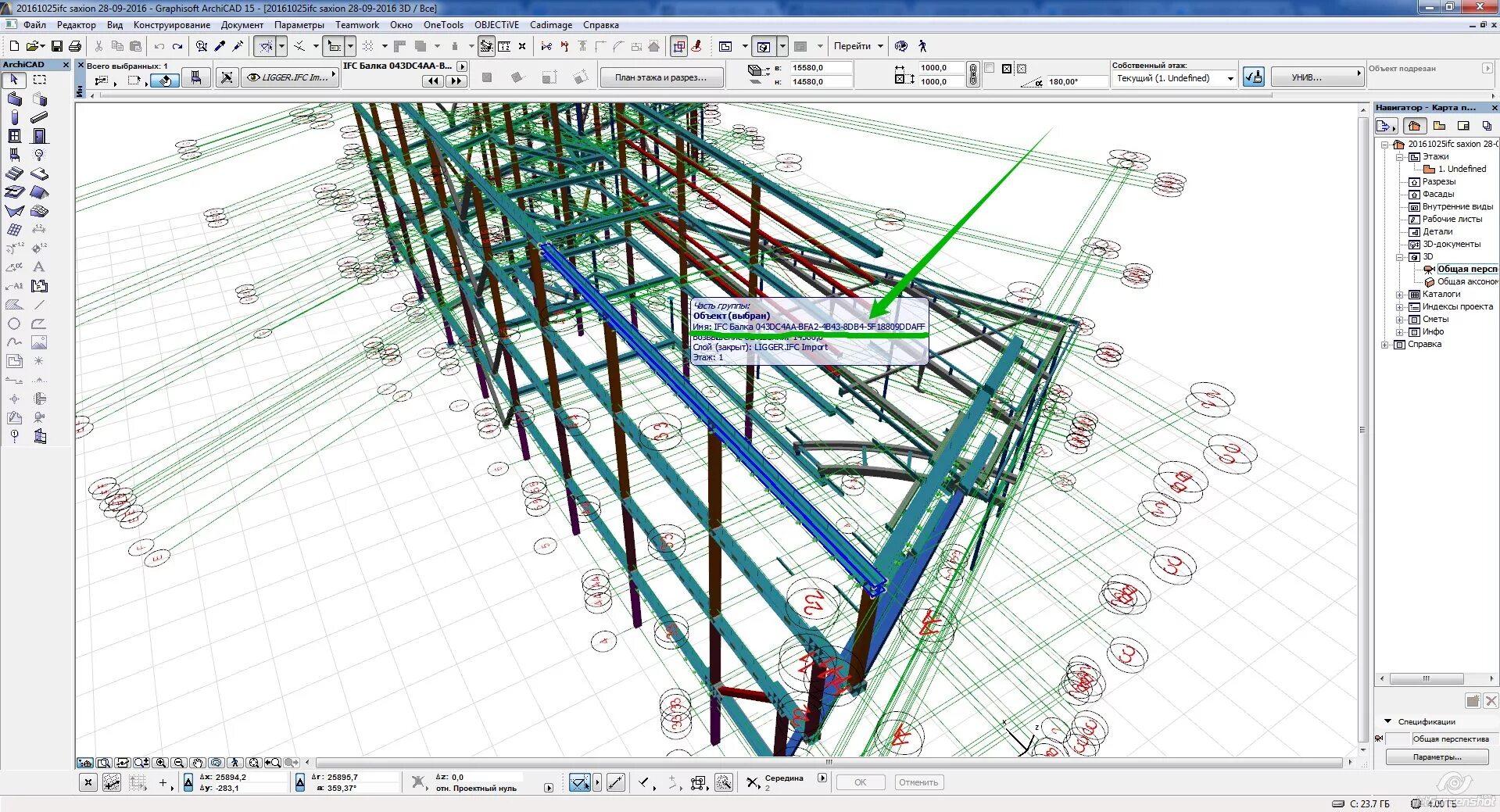Image resolution: width=1500 pixels, height=812 pixels.
Task: Click the OK button in the bottom bar
Action: click(861, 782)
